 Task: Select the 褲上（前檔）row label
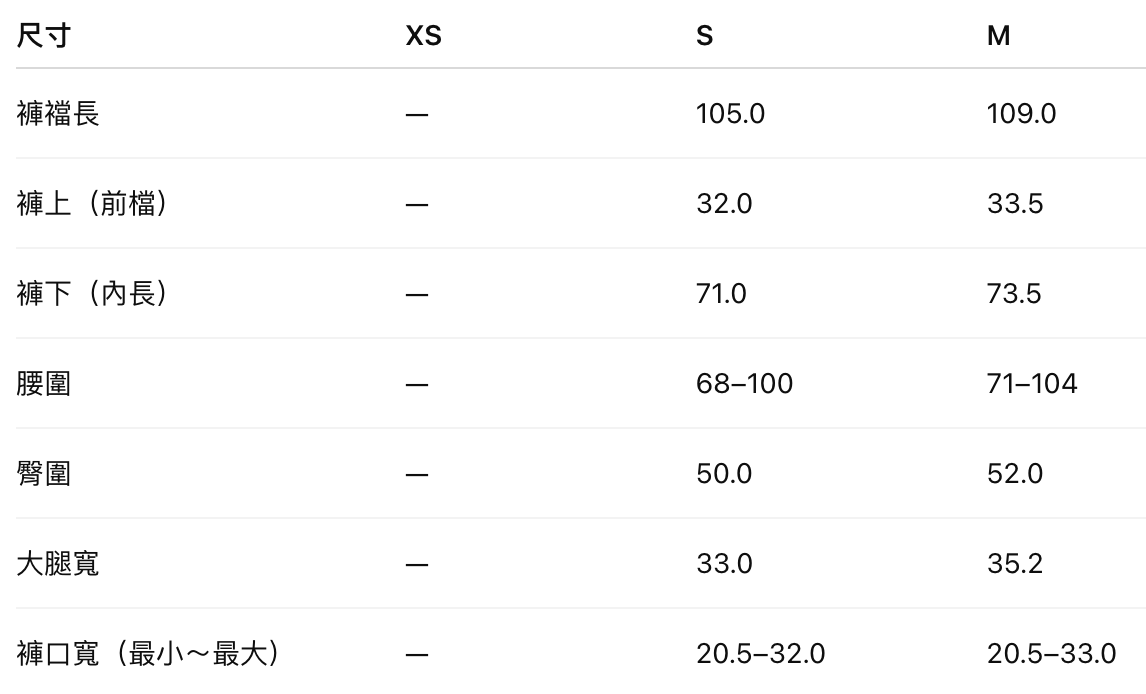tap(92, 204)
